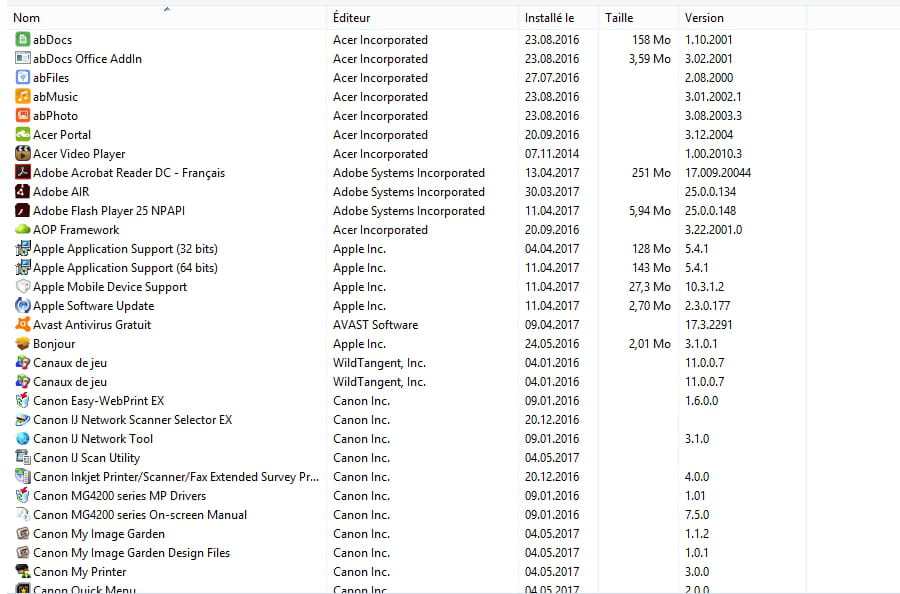This screenshot has width=900, height=594.
Task: Click the 27.07.2016 date for abFiles
Action: (x=552, y=77)
